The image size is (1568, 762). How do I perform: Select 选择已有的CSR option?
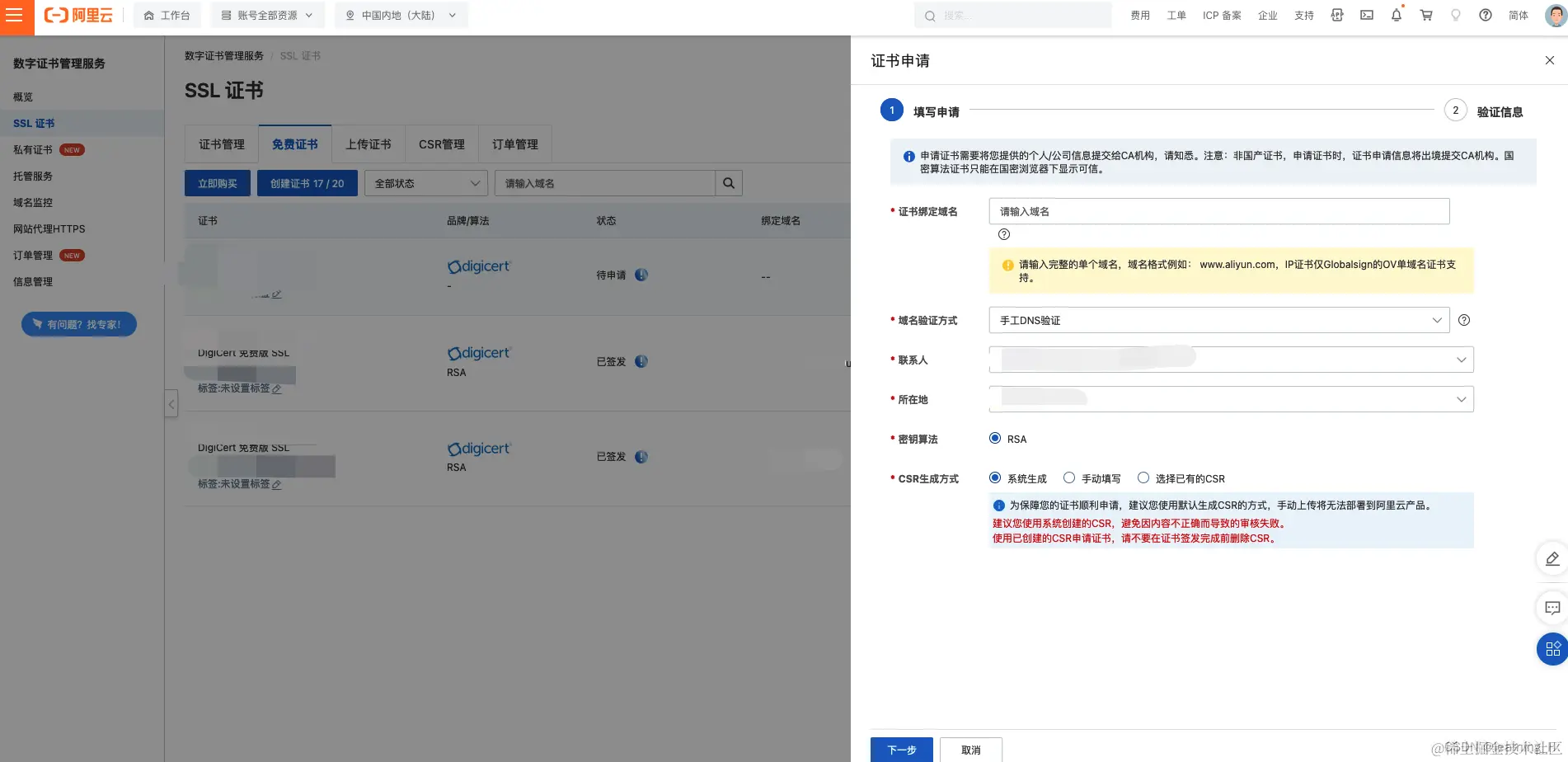[1143, 477]
